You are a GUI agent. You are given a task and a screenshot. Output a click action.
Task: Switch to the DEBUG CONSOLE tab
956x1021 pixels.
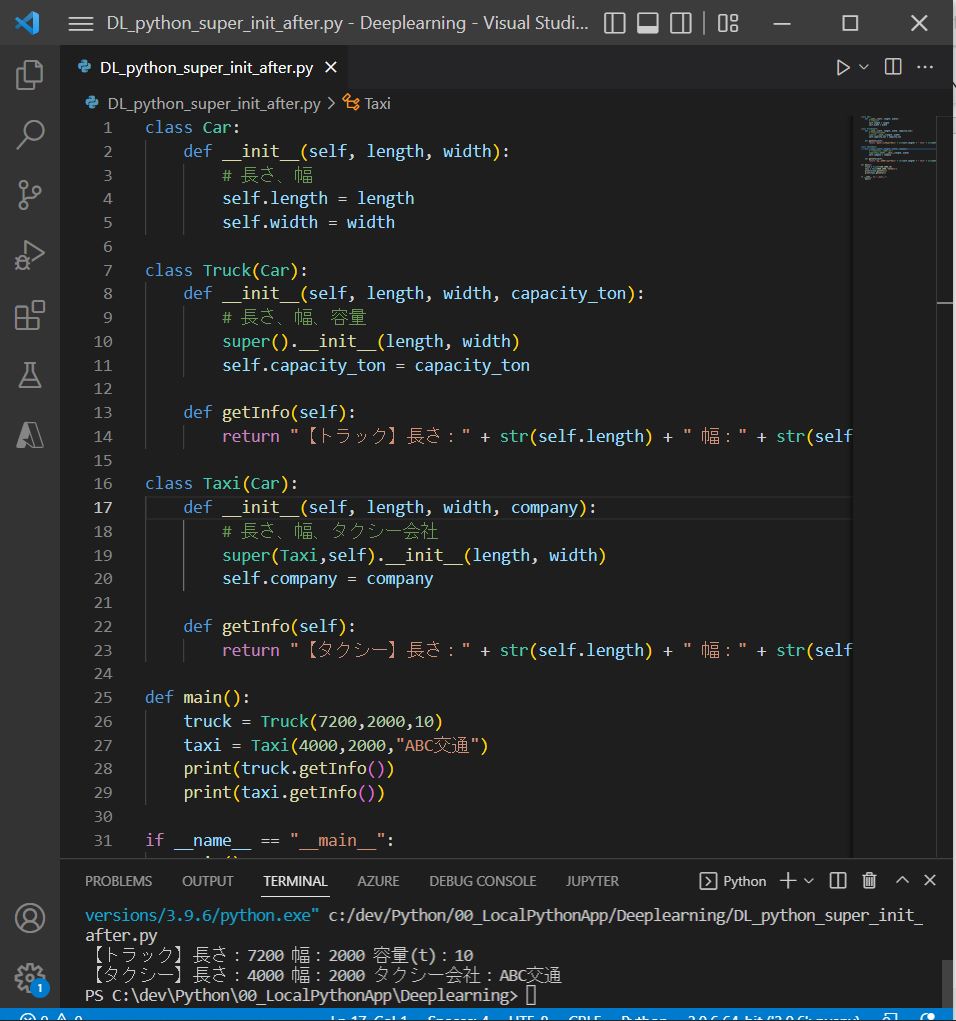[482, 881]
